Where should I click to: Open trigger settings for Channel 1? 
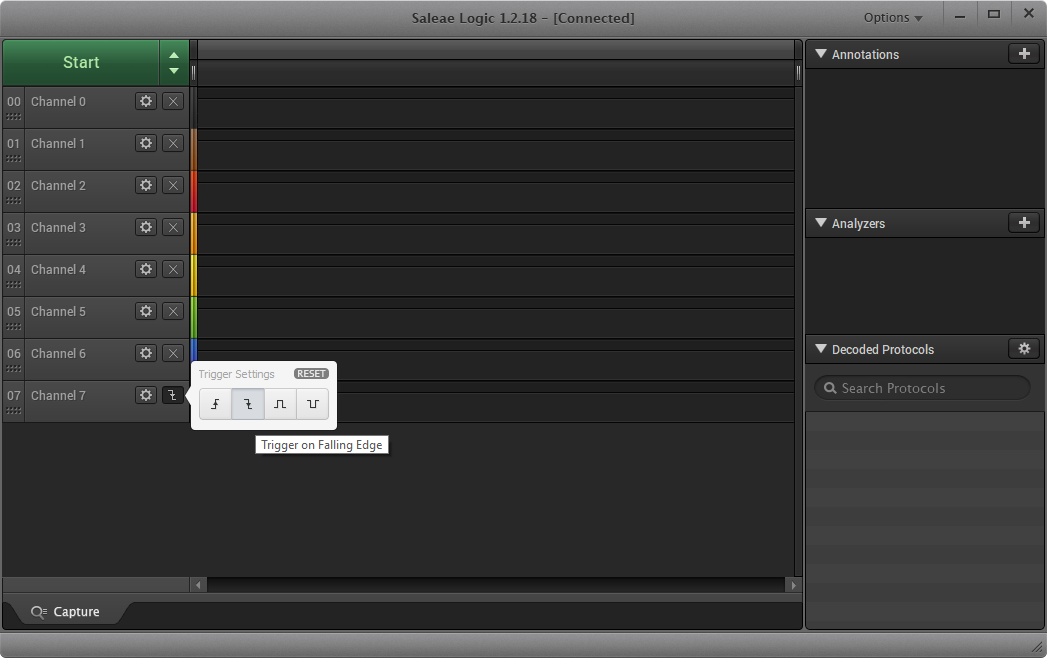coord(173,143)
